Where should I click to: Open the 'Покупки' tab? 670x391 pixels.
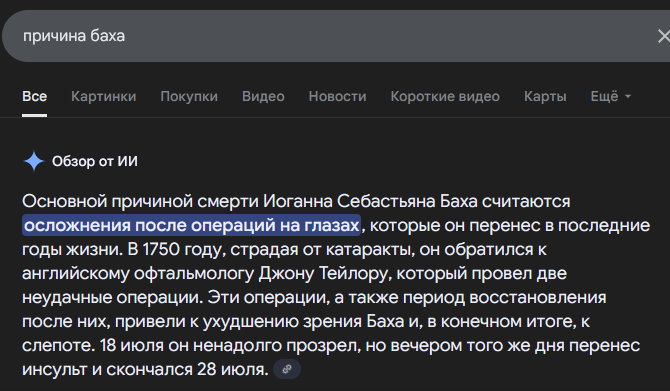coord(189,97)
